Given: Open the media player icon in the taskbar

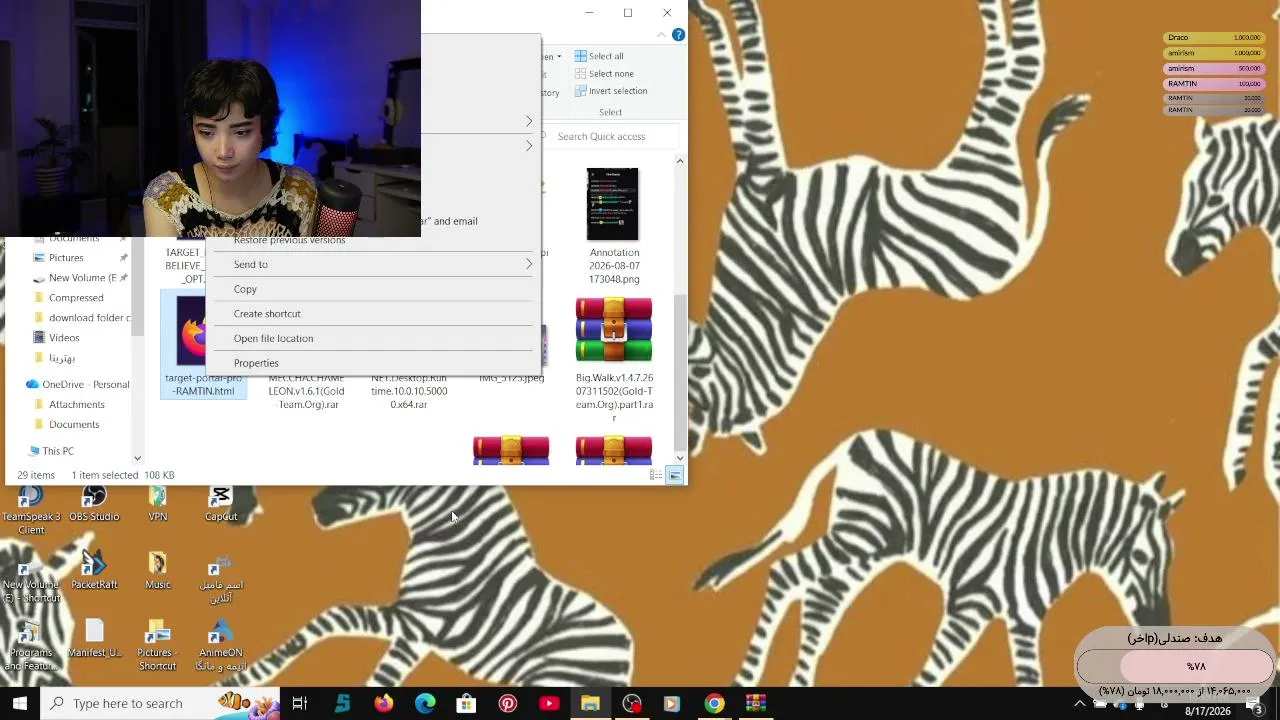Looking at the screenshot, I should (x=672, y=703).
